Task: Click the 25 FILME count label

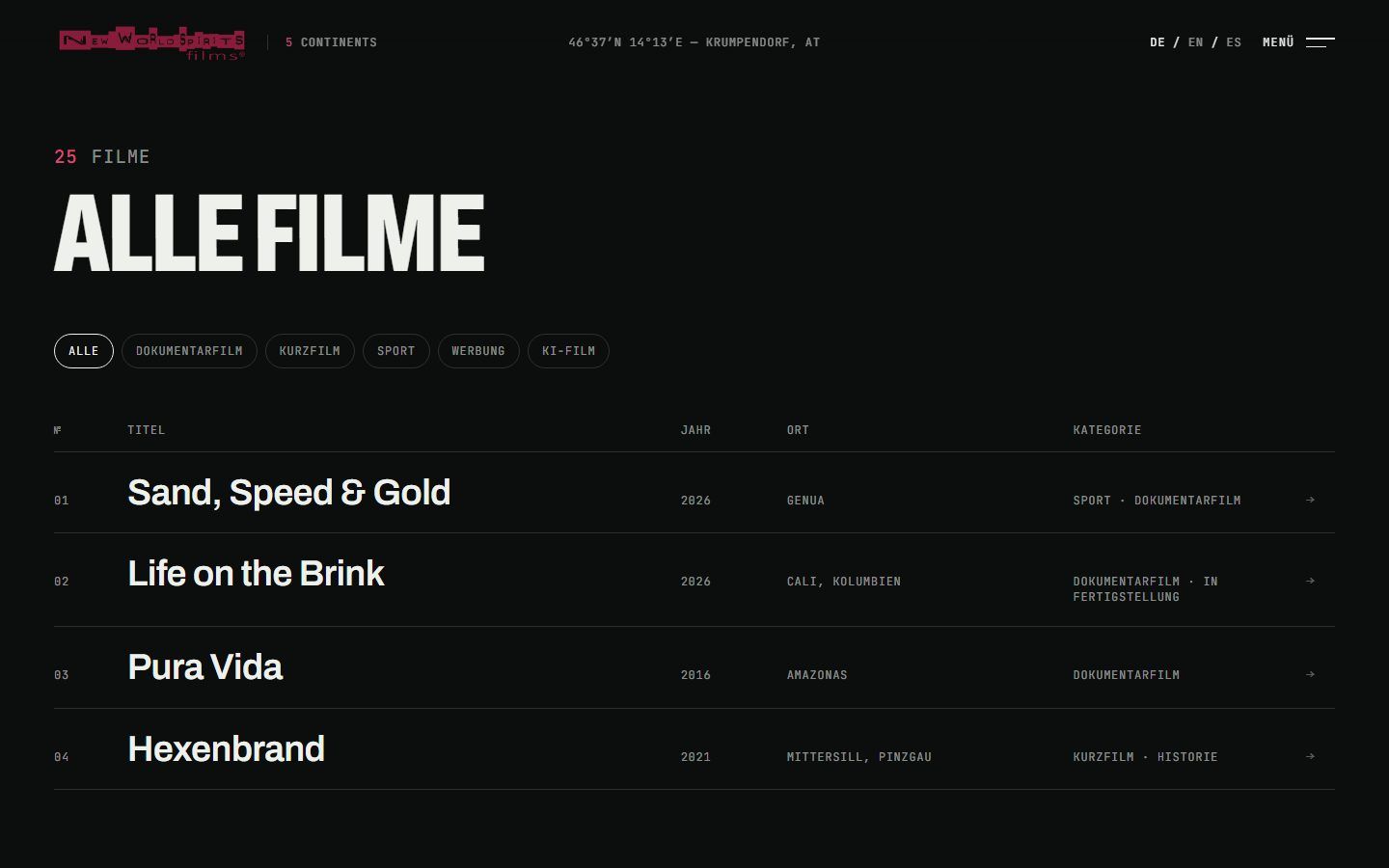Action: 102,156
